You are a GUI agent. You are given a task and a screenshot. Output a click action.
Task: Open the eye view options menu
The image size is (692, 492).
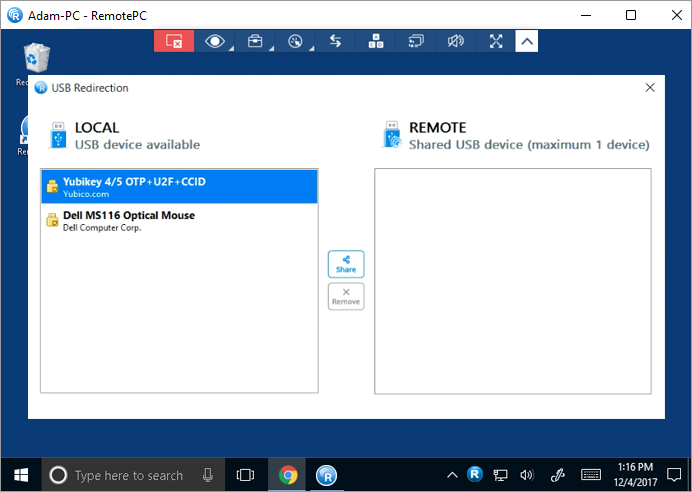[x=214, y=41]
